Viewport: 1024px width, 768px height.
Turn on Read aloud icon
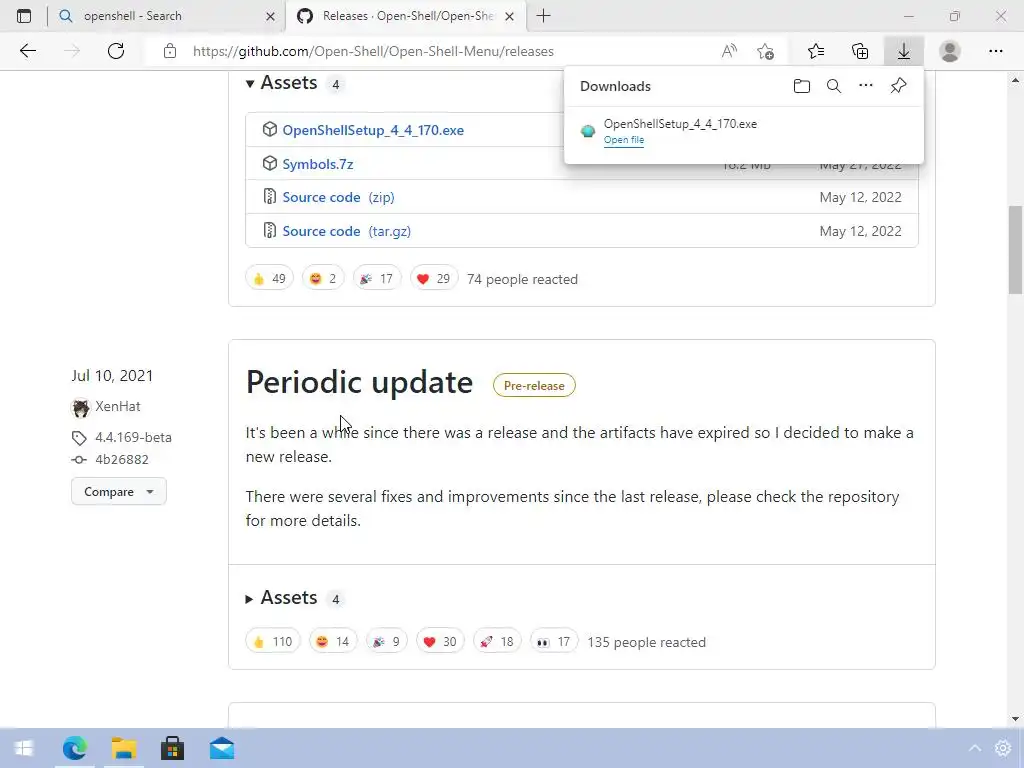click(729, 51)
